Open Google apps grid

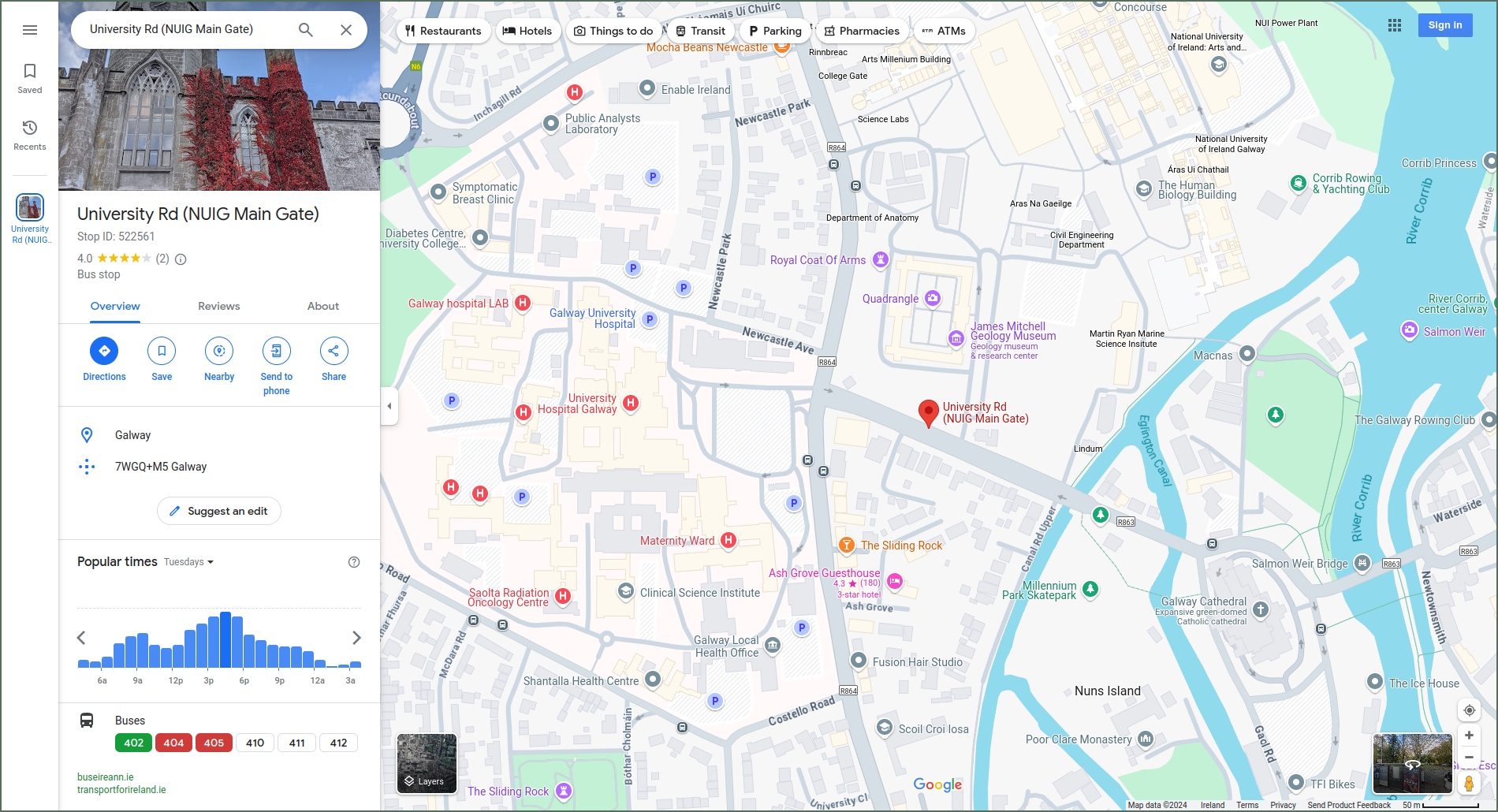[1395, 25]
